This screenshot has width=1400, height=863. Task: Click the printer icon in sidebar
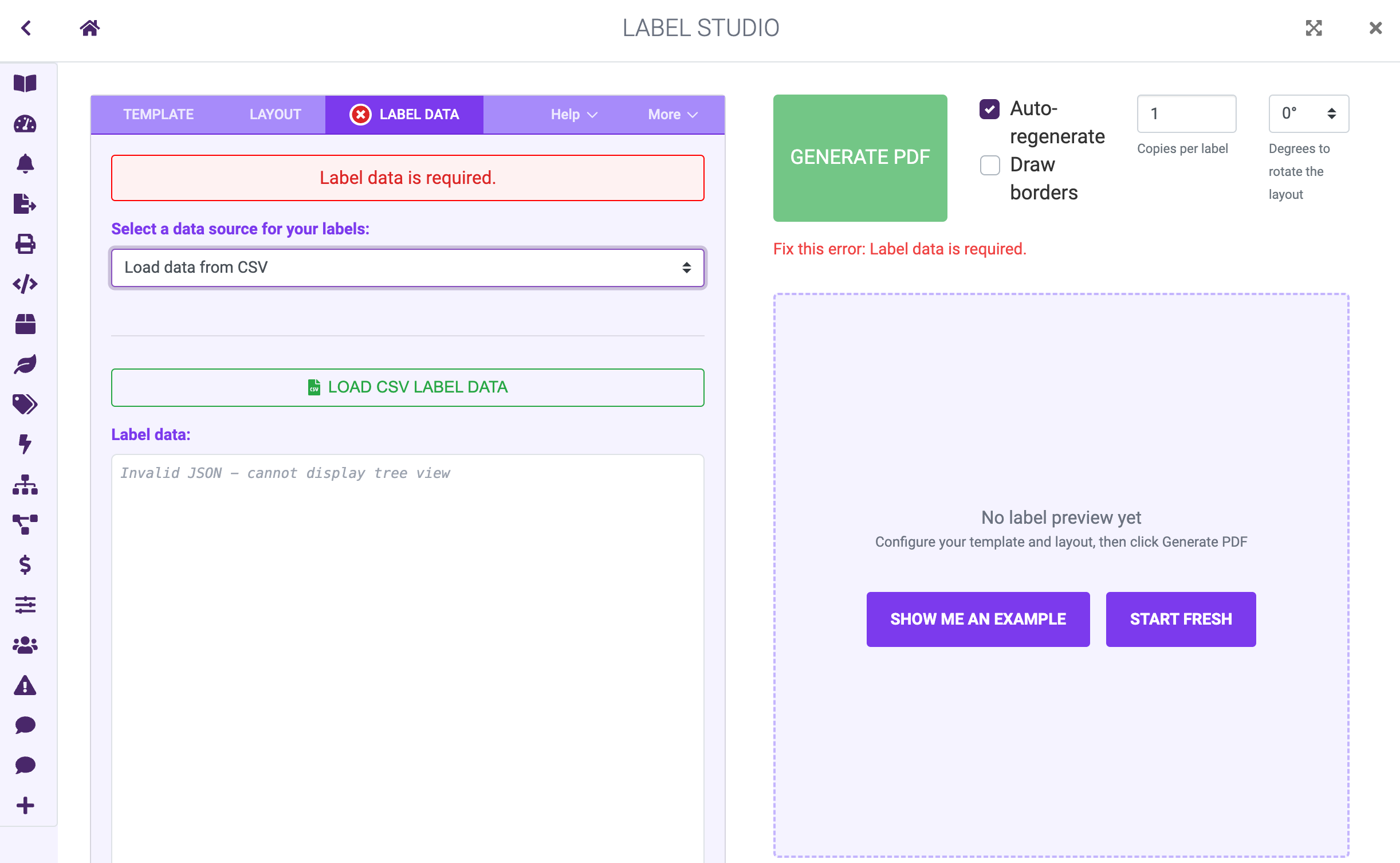(x=25, y=244)
